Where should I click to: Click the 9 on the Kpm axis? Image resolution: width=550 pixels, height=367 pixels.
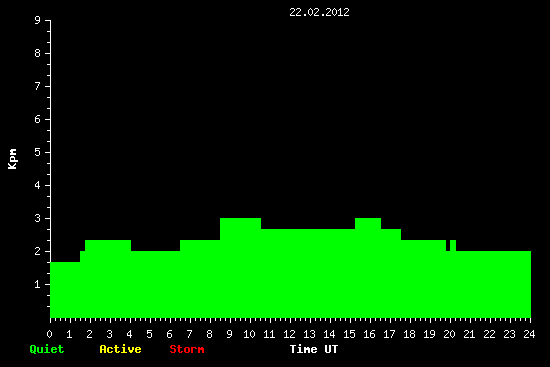coord(38,20)
